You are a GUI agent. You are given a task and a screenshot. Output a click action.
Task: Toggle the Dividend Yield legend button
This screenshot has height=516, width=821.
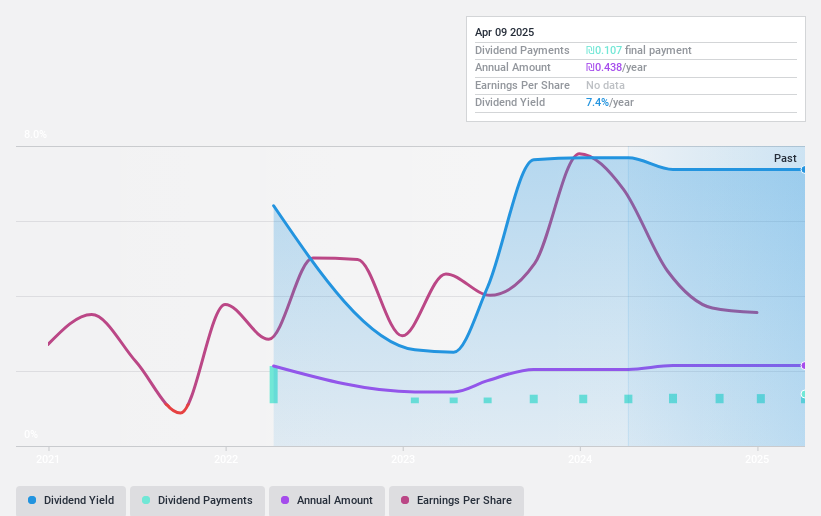coord(71,500)
